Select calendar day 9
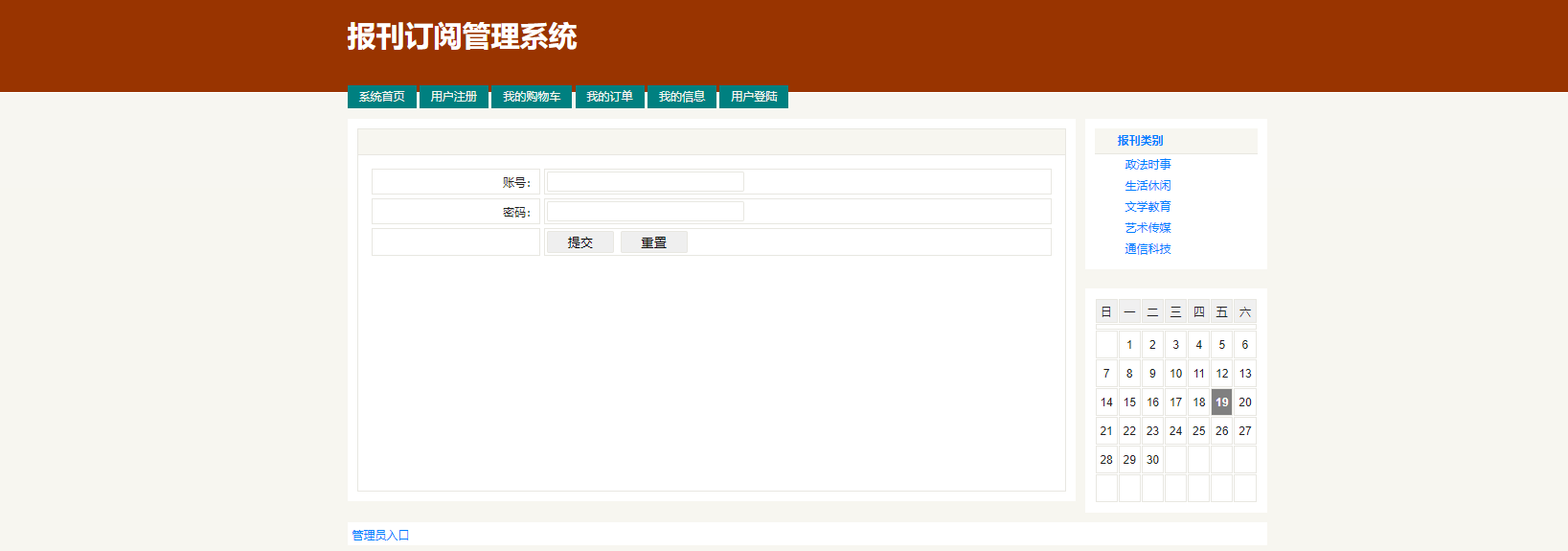Viewport: 1568px width, 551px height. (1152, 374)
